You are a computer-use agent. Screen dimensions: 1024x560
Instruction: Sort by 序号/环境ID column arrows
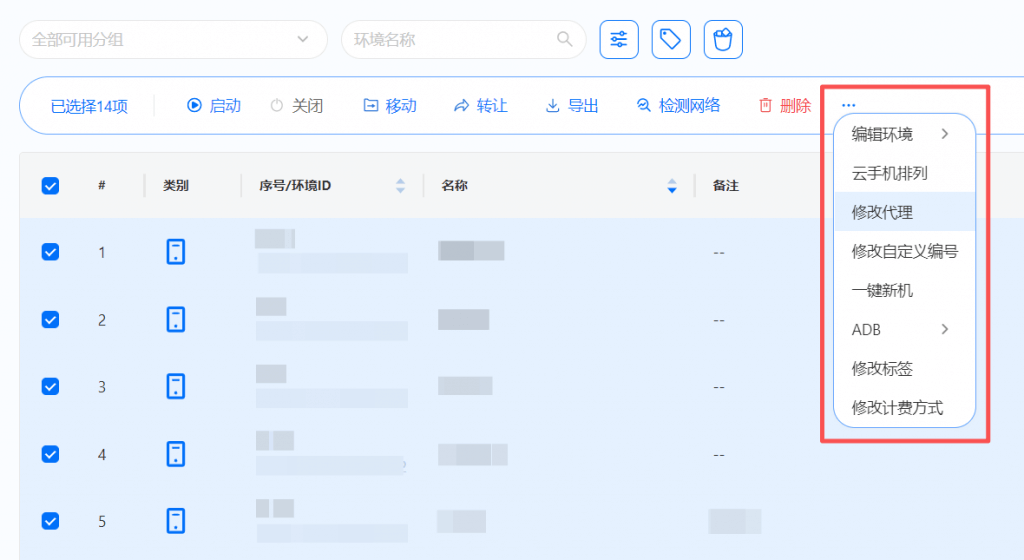[x=401, y=185]
